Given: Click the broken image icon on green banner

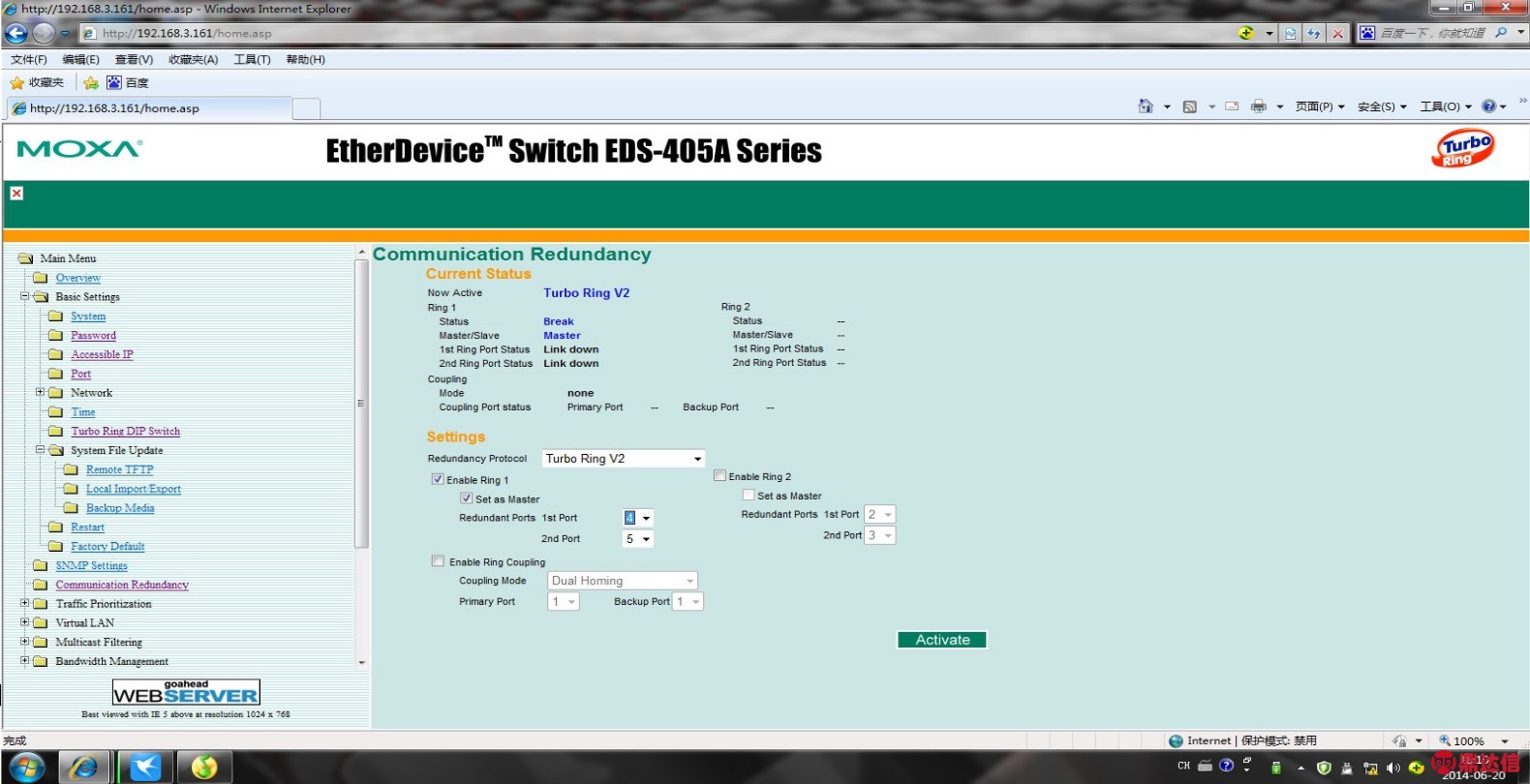Looking at the screenshot, I should point(16,194).
